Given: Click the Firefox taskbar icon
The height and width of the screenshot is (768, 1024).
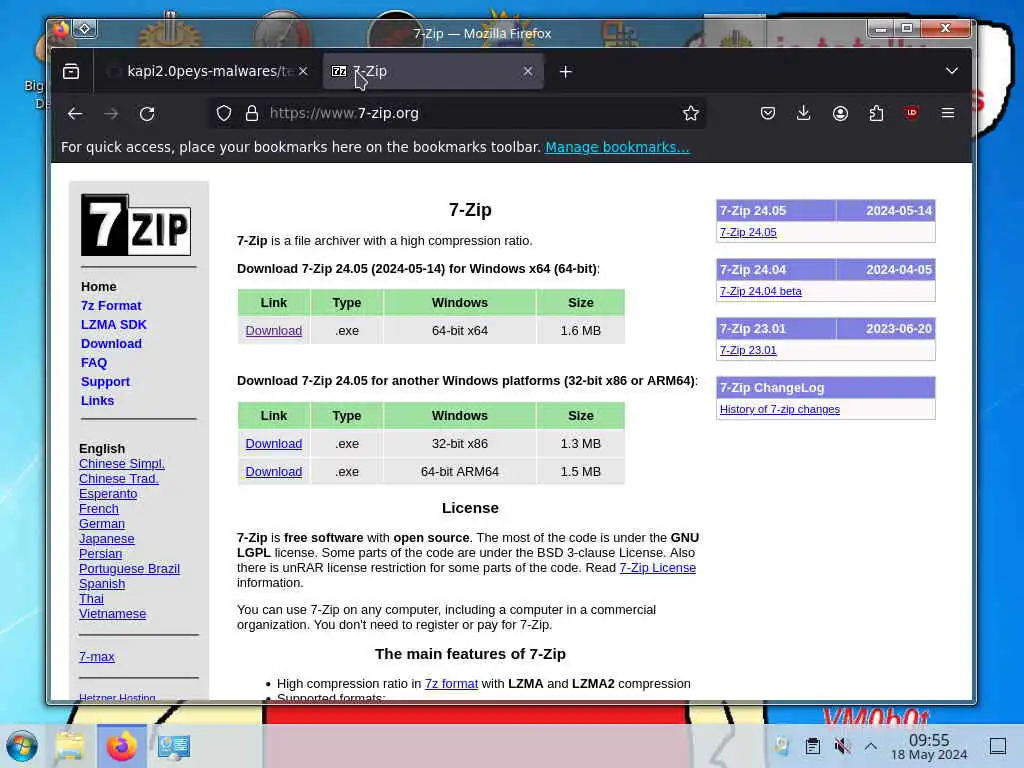Looking at the screenshot, I should coord(121,746).
